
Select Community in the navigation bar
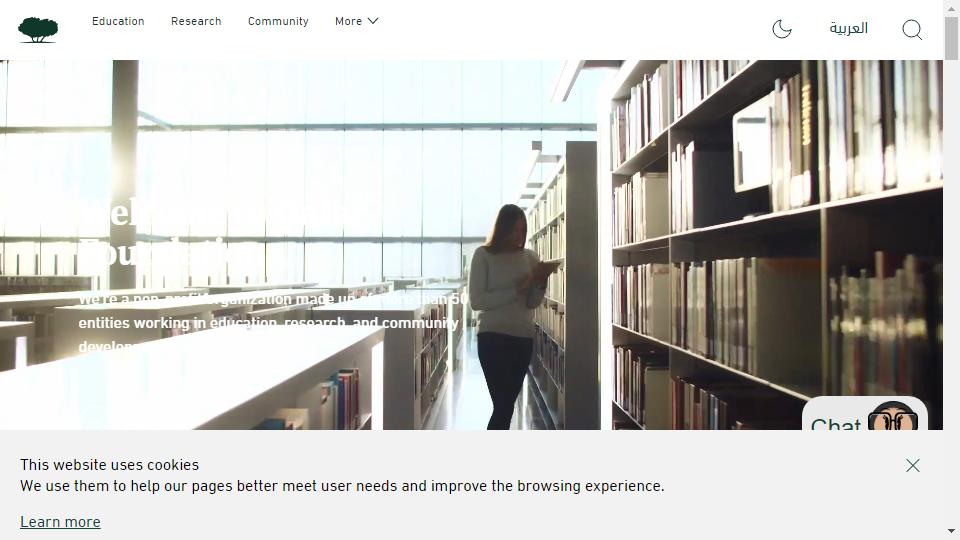278,21
